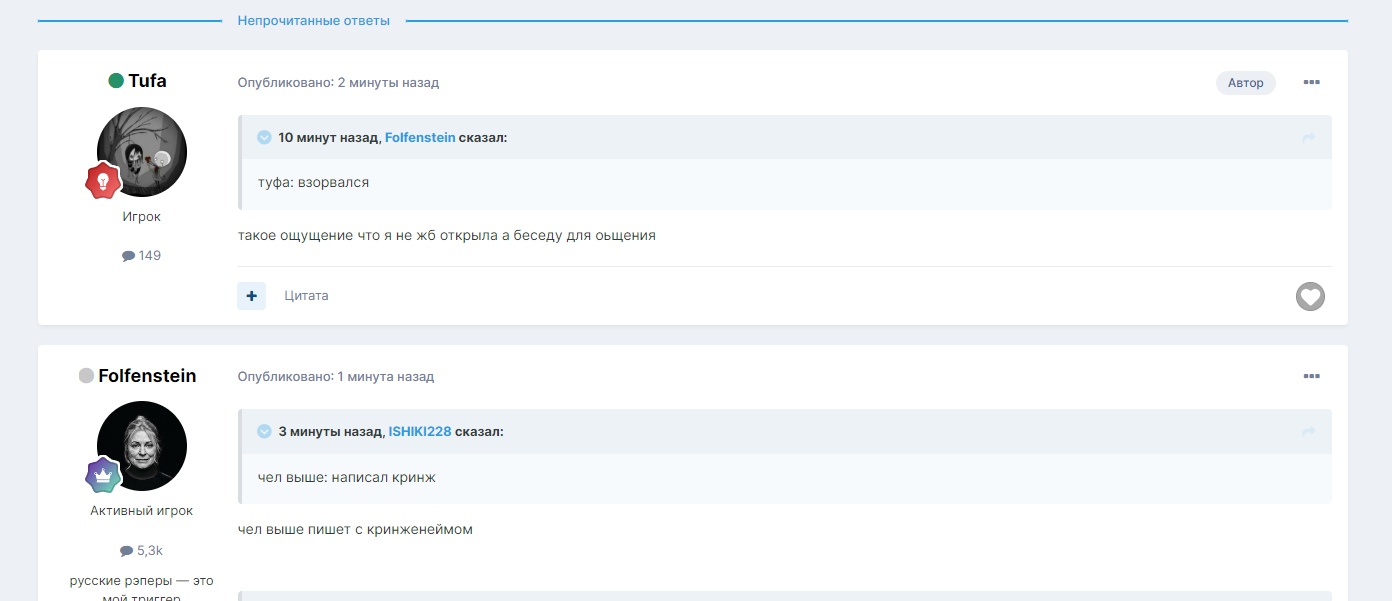
Task: Collapse the Folfenstein quote block
Action: (264, 138)
